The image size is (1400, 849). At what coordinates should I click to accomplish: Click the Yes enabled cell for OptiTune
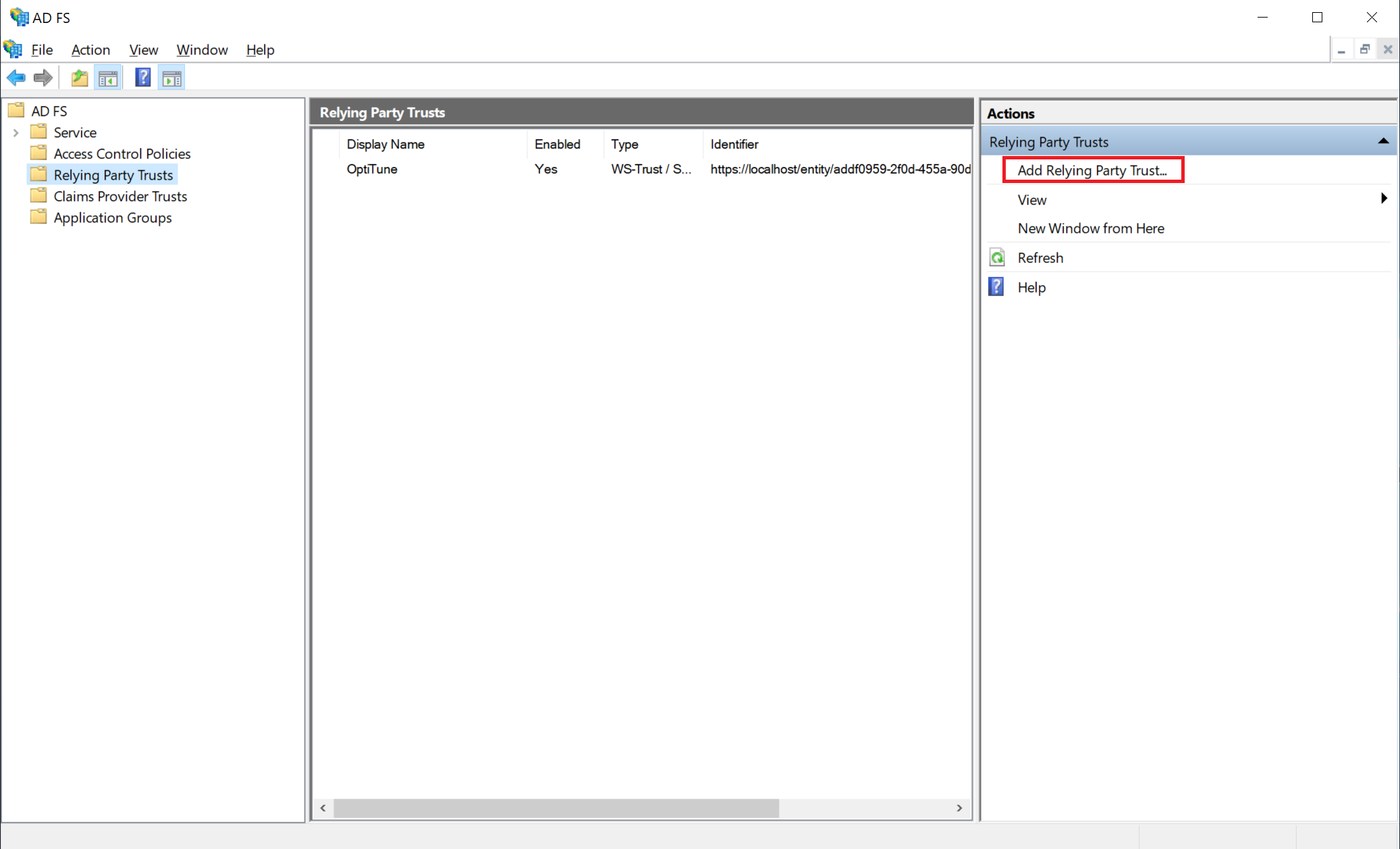546,169
